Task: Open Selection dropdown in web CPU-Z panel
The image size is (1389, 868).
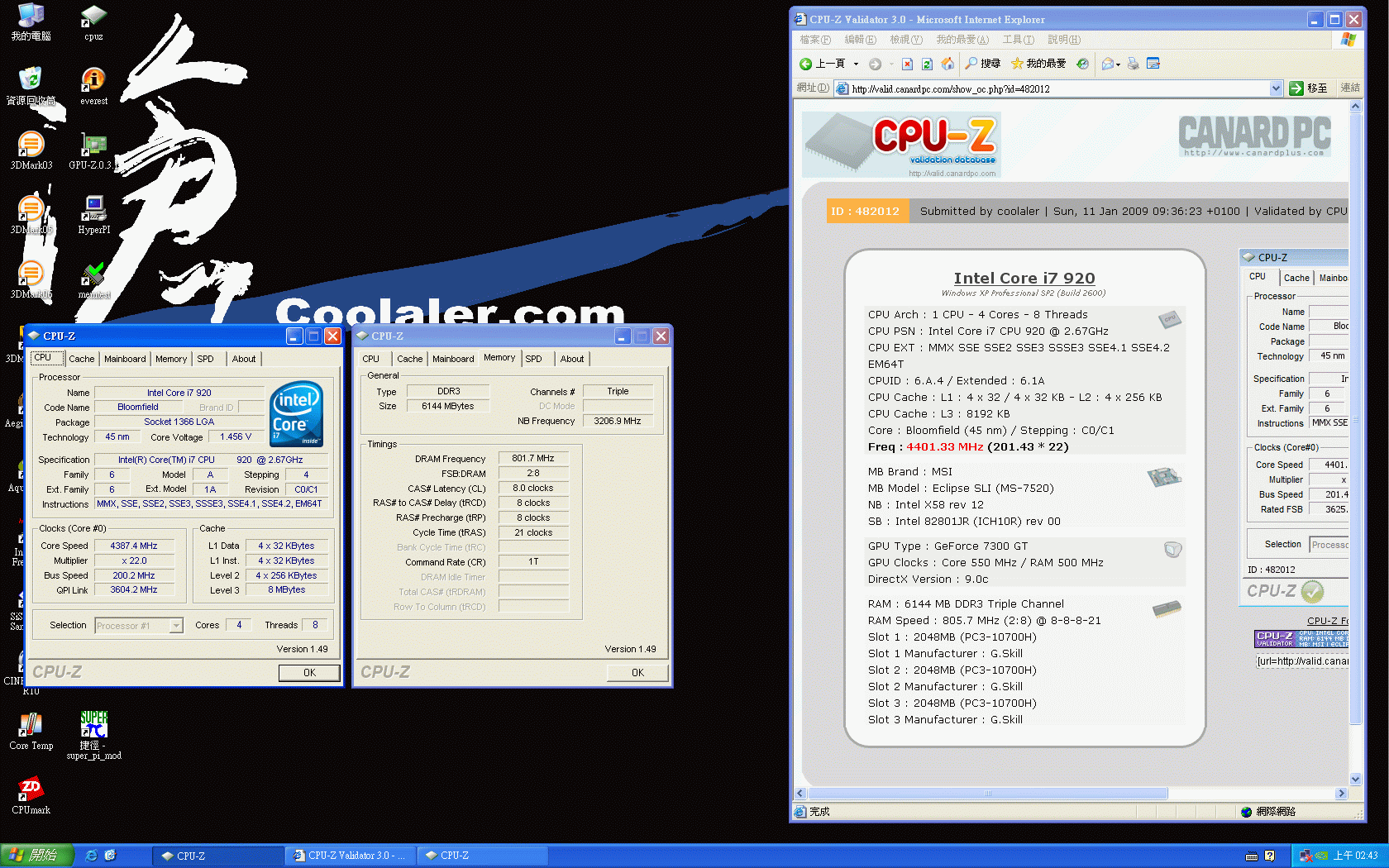Action: pos(1328,544)
